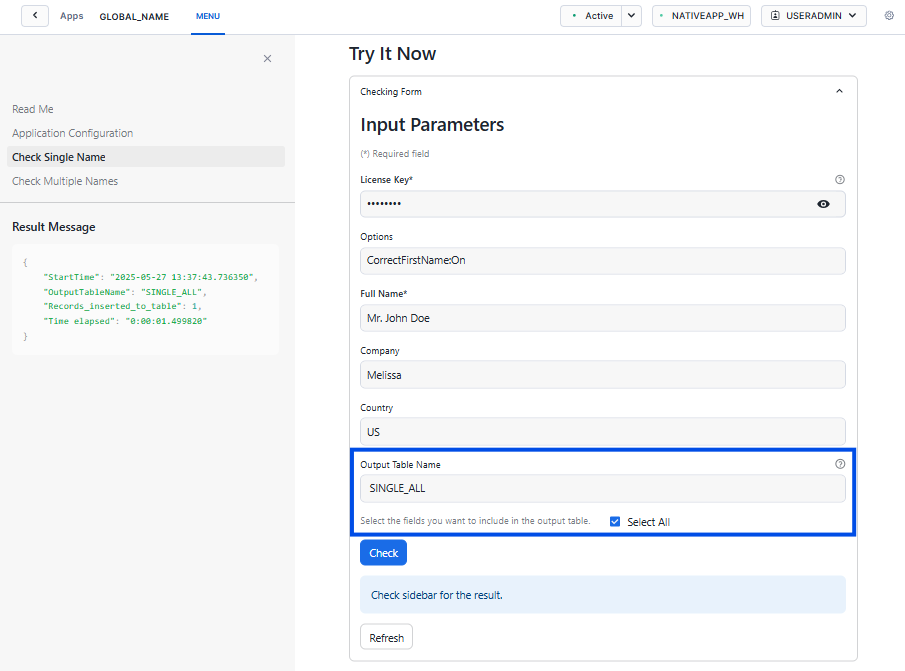Click the 'Check sidebar for the result.' notice

click(603, 594)
